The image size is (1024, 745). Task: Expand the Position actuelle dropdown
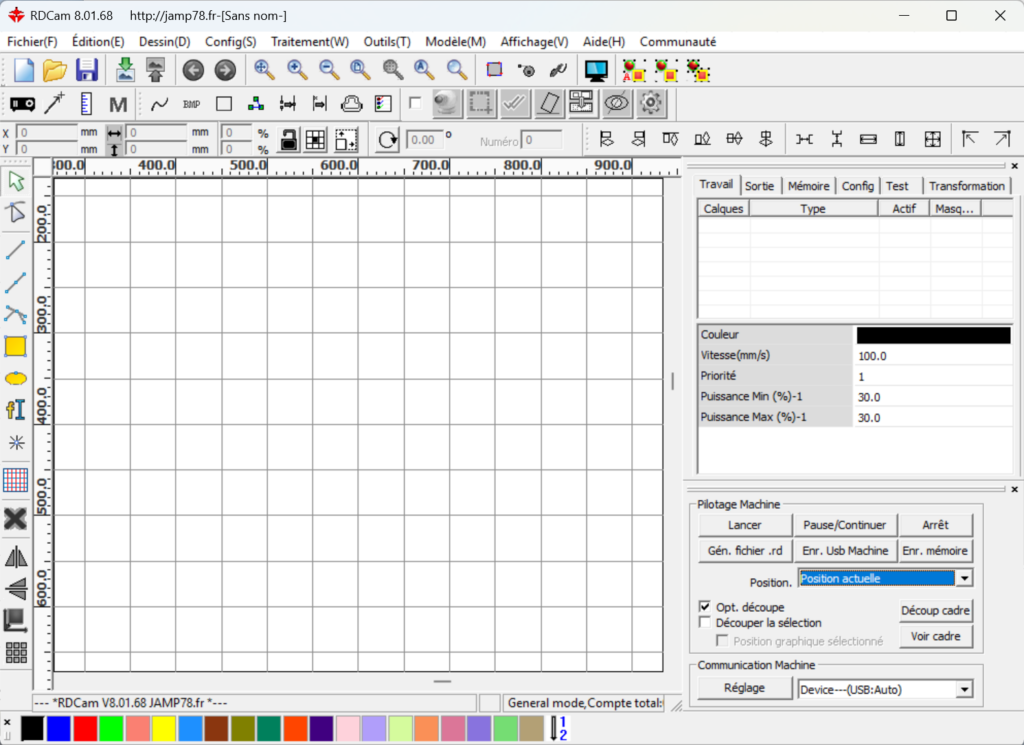[x=964, y=579]
